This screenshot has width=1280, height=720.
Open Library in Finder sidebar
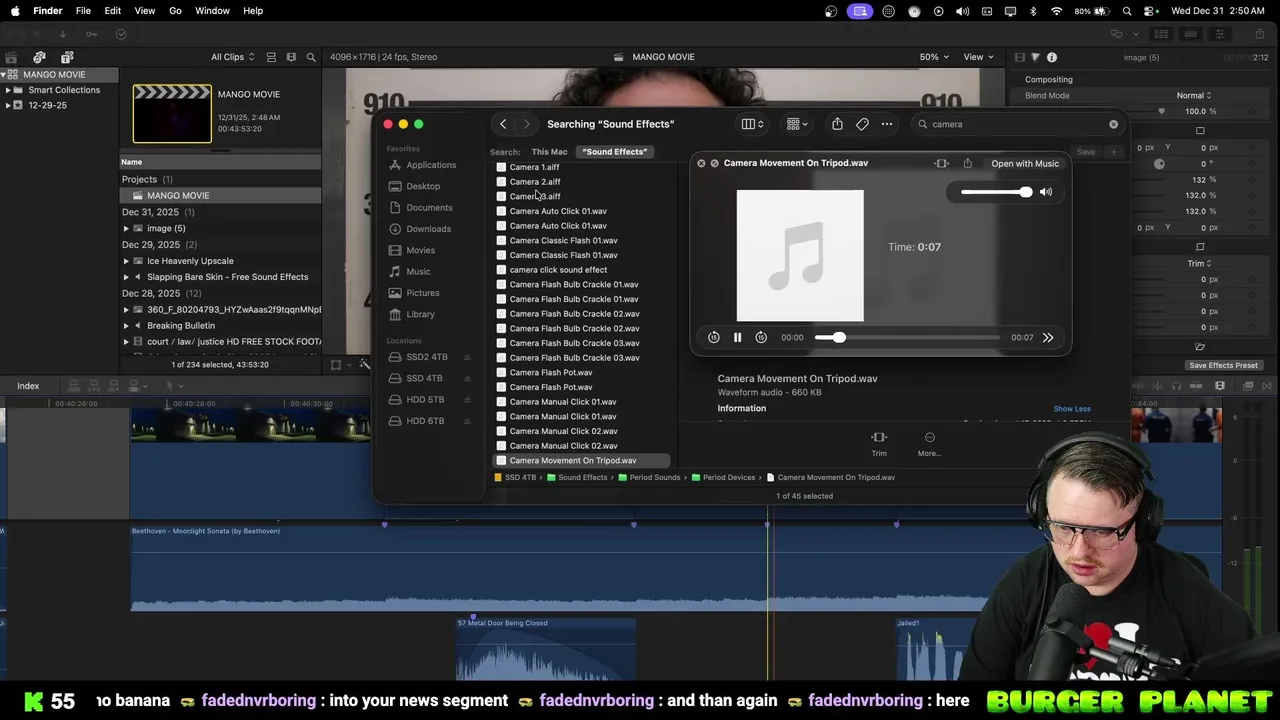click(x=420, y=315)
